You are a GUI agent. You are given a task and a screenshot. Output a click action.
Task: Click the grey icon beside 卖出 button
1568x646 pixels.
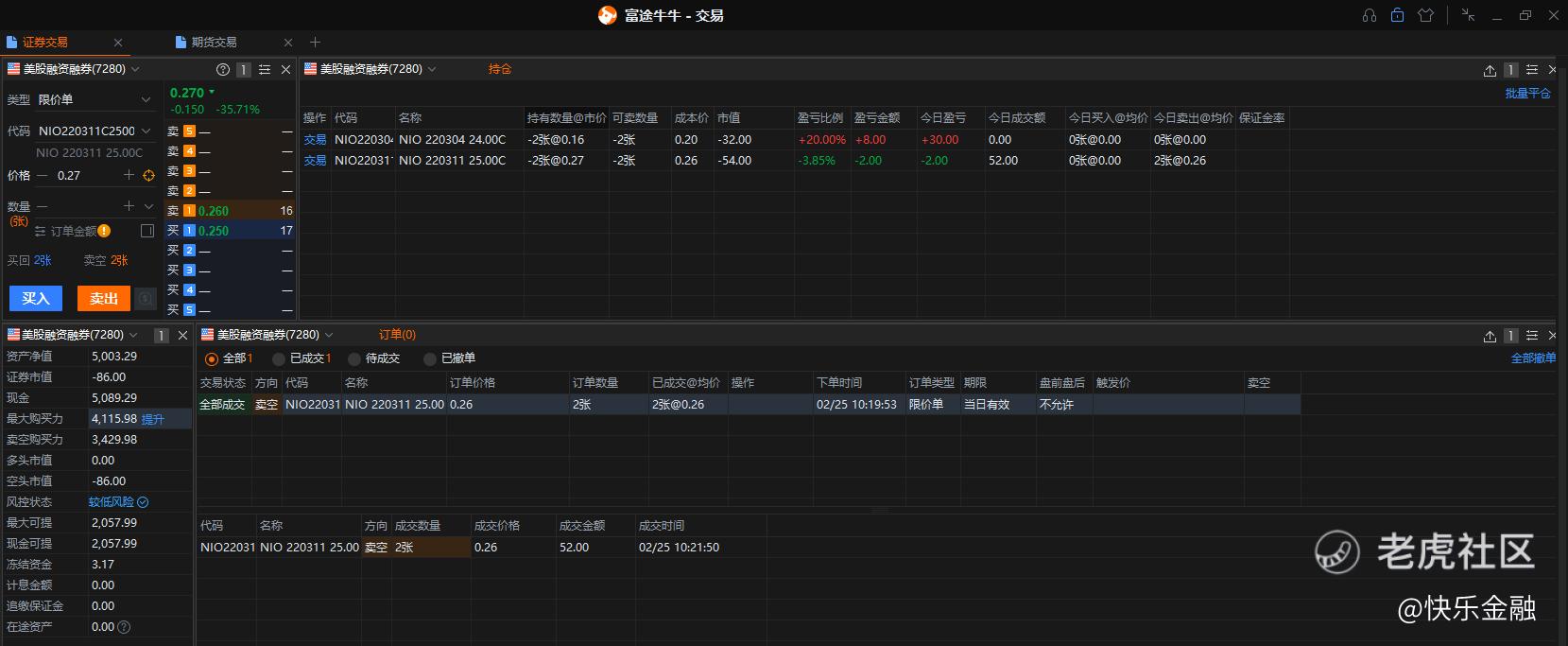(x=146, y=299)
